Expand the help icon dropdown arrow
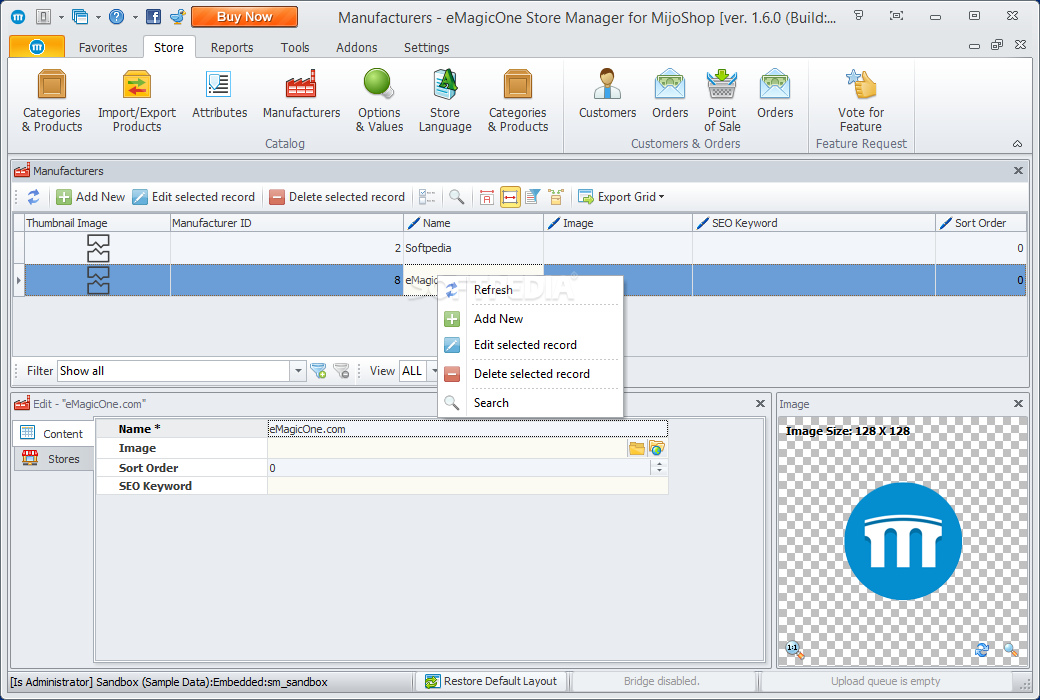The width and height of the screenshot is (1040, 700). point(135,17)
